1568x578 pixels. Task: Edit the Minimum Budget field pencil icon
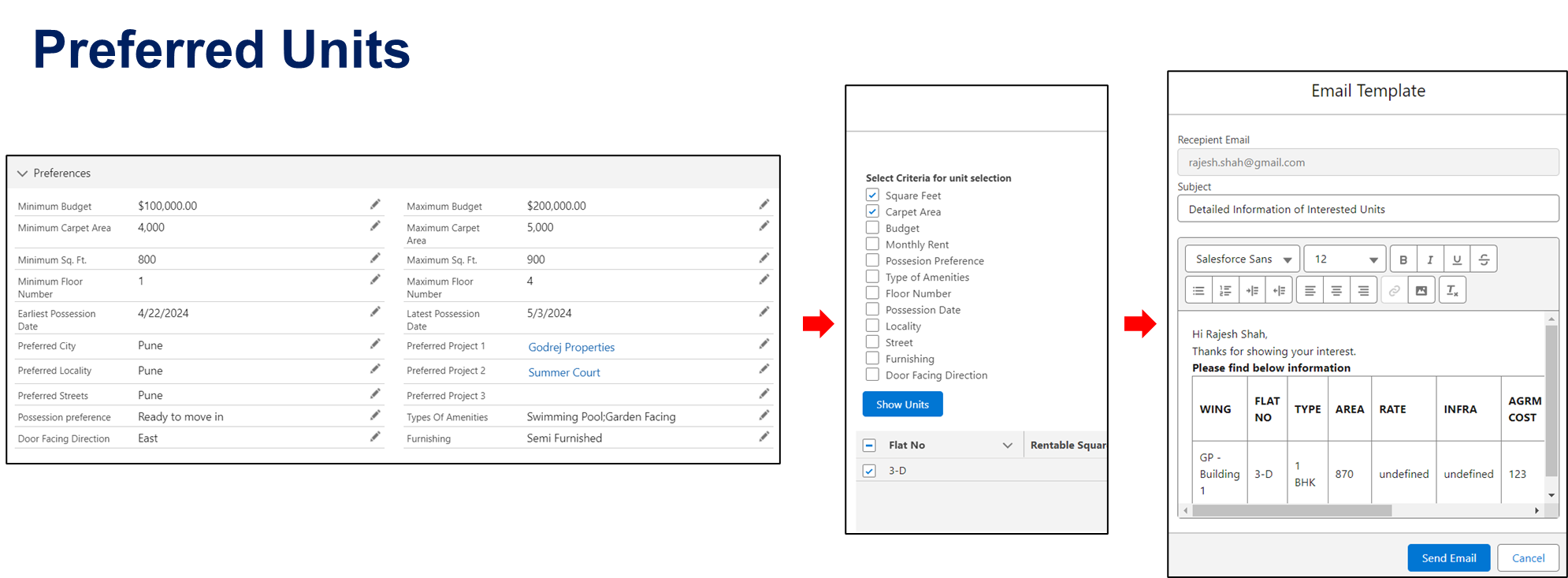point(375,205)
